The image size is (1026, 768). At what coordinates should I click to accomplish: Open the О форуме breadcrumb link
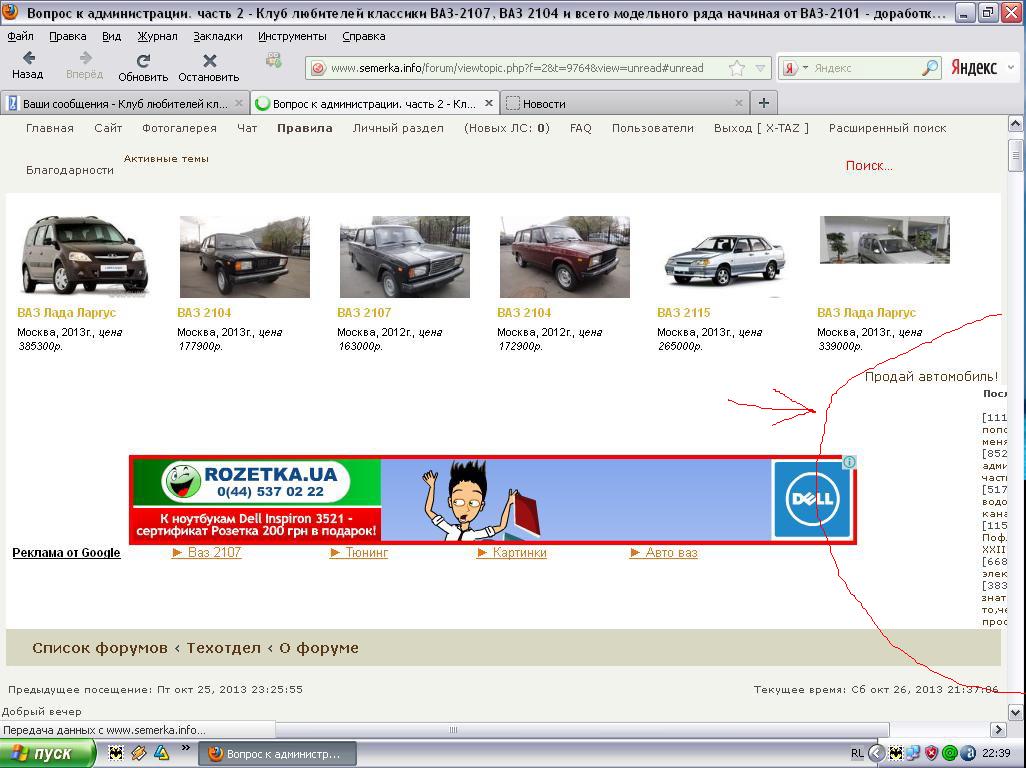[x=319, y=648]
